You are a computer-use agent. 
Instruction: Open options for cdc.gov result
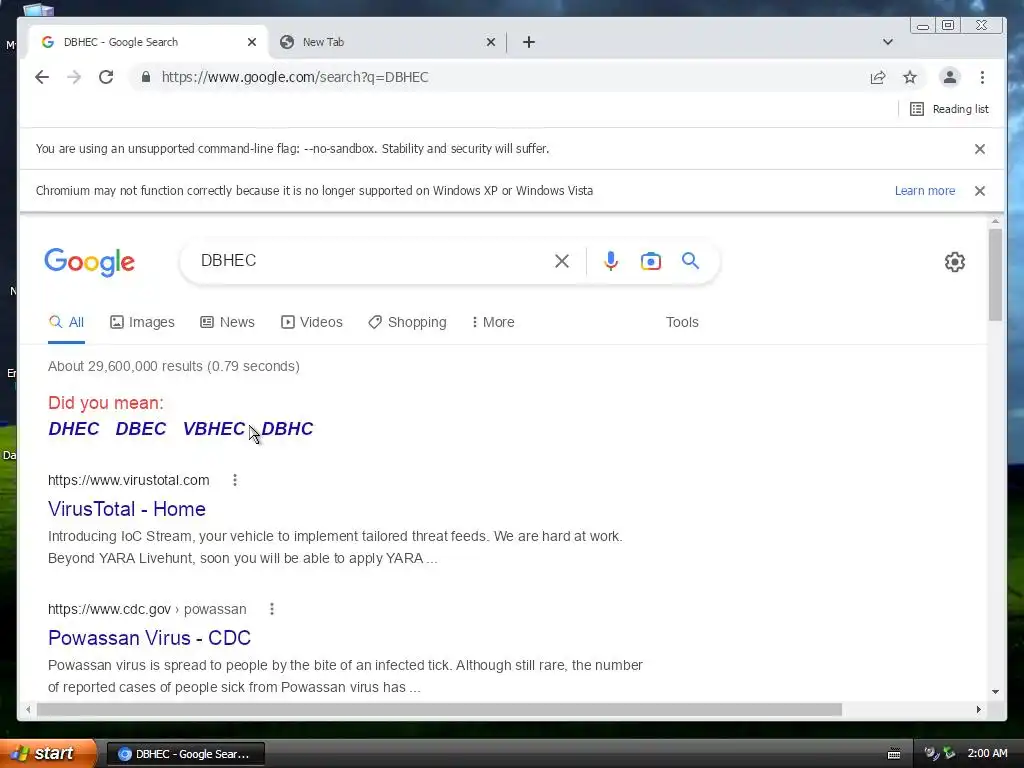[272, 609]
